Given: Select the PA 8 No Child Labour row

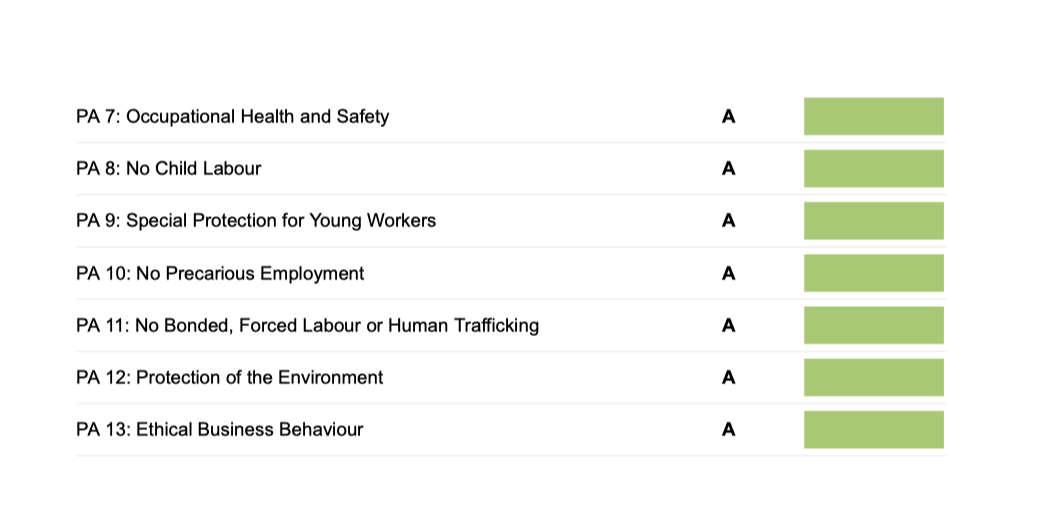Looking at the screenshot, I should coord(511,168).
